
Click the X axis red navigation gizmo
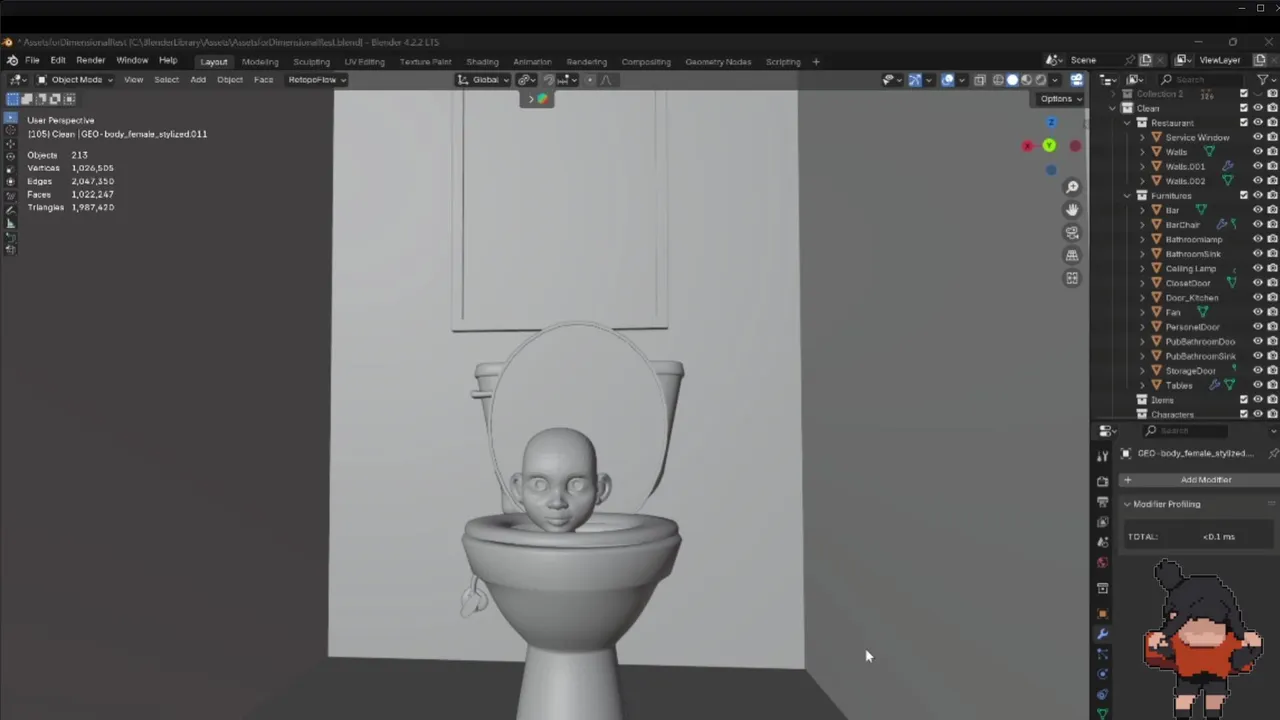1028,146
